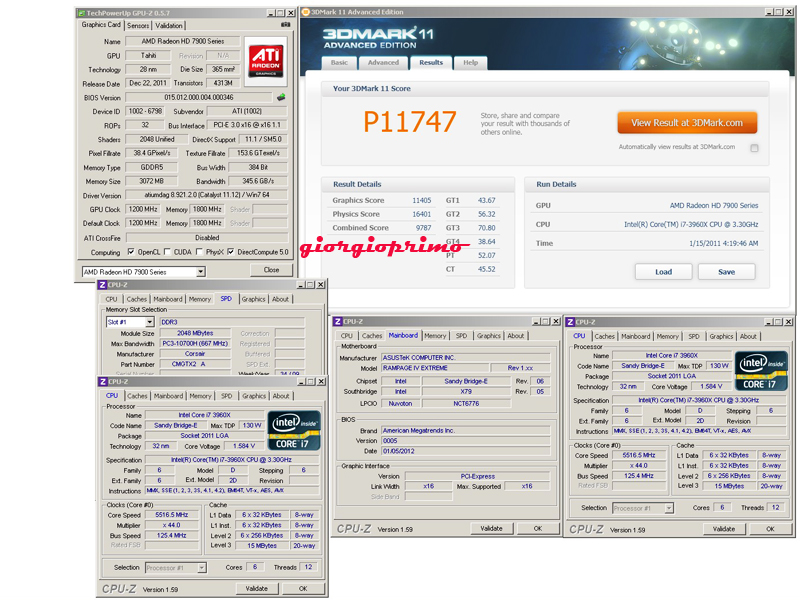This screenshot has height=600, width=800.
Task: Open the Slot #1 memory slot dropdown
Action: (x=149, y=322)
